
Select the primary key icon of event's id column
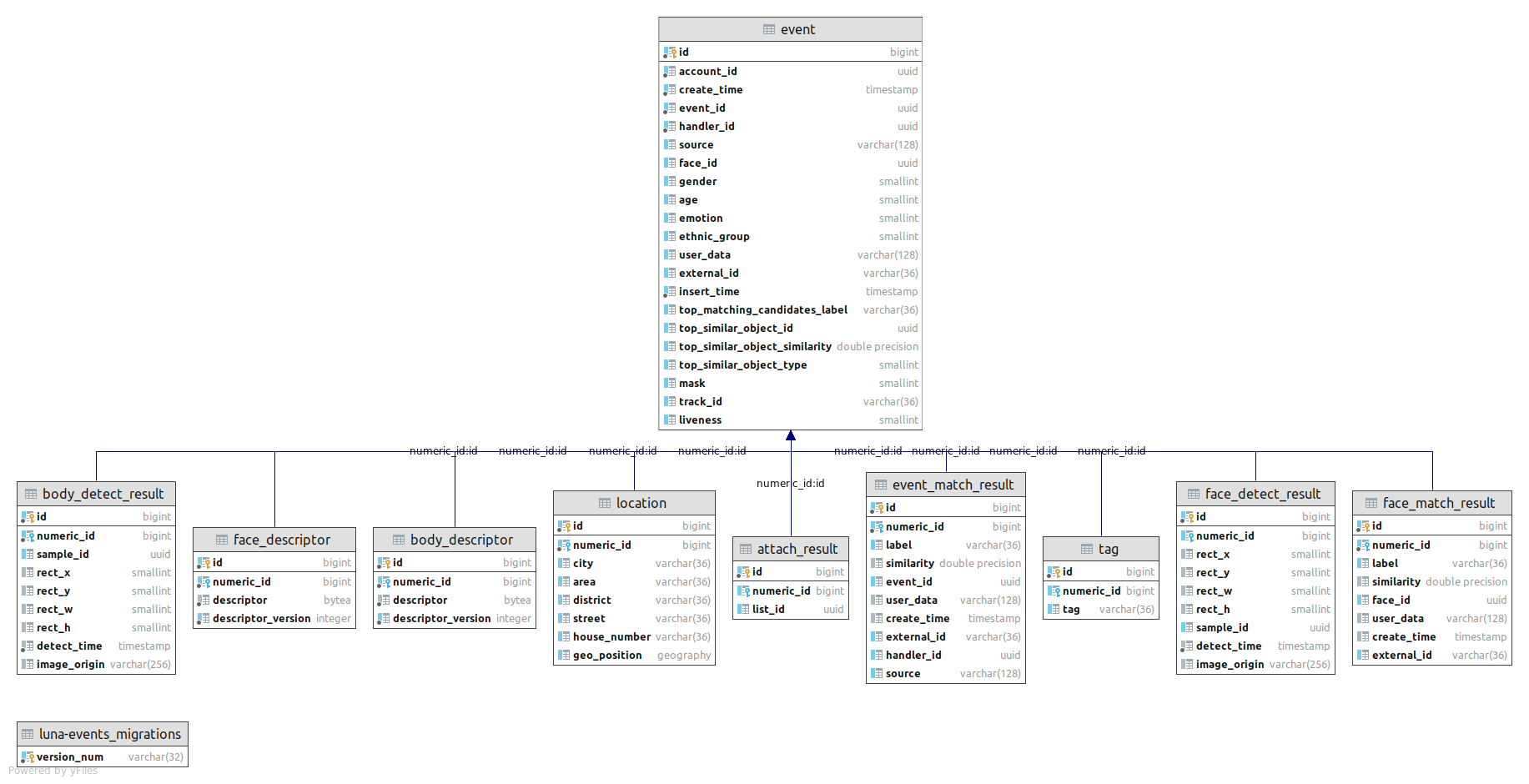(x=670, y=52)
